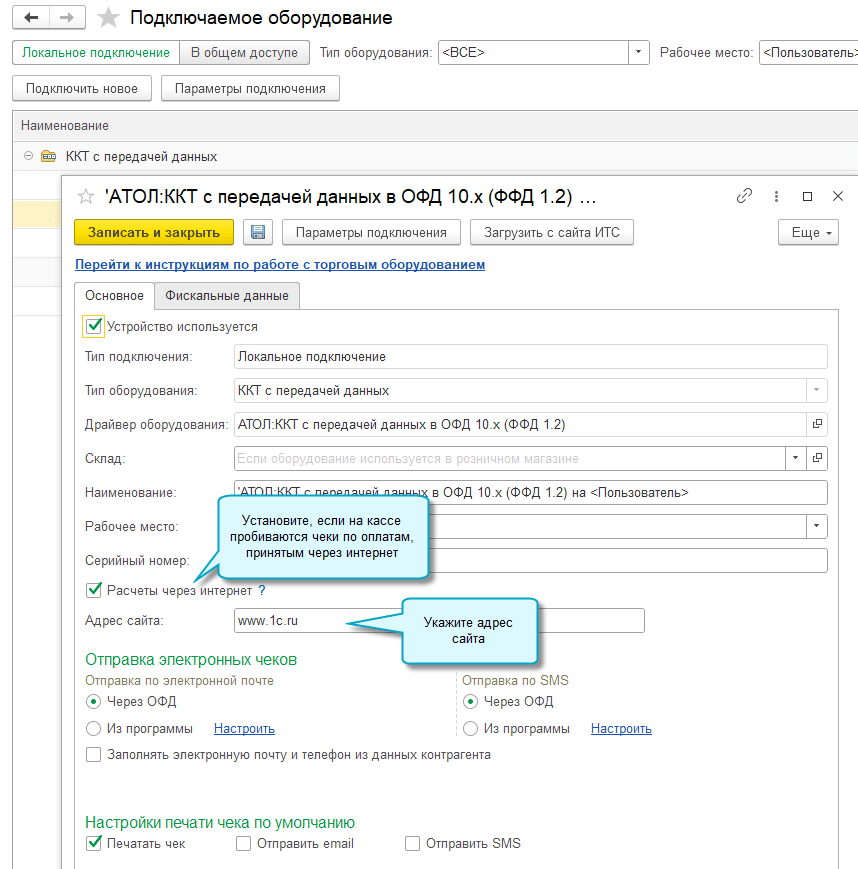The image size is (858, 869).
Task: Check the Отправить email option
Action: click(243, 843)
